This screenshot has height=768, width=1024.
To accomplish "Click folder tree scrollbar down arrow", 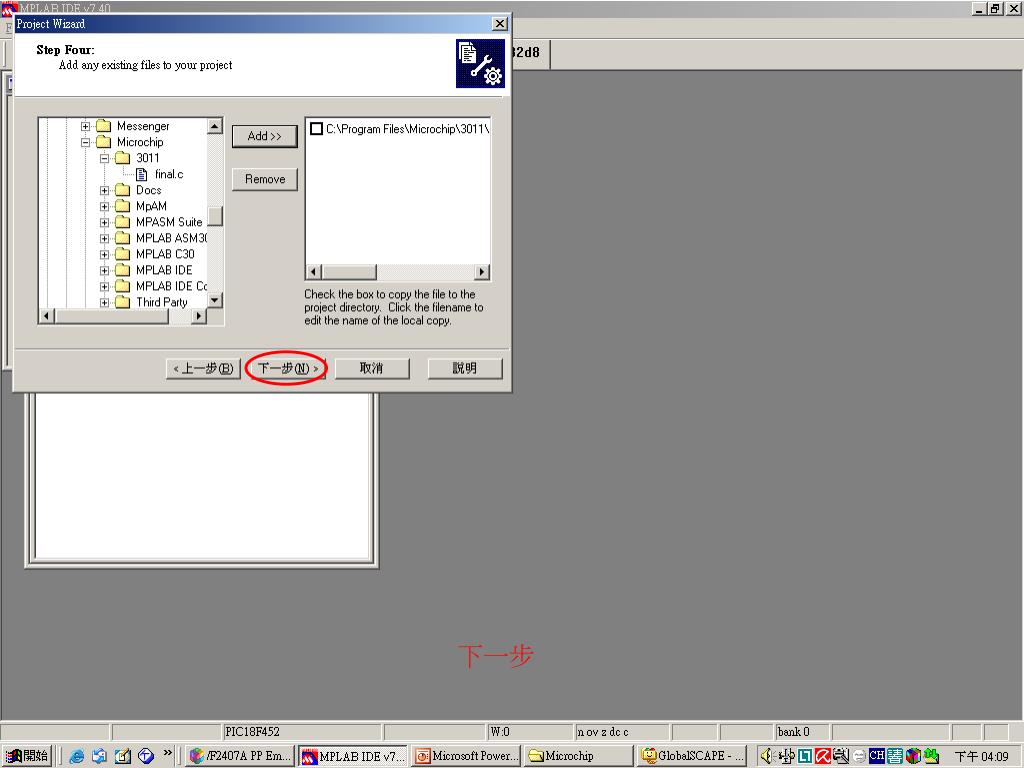I will [x=215, y=300].
